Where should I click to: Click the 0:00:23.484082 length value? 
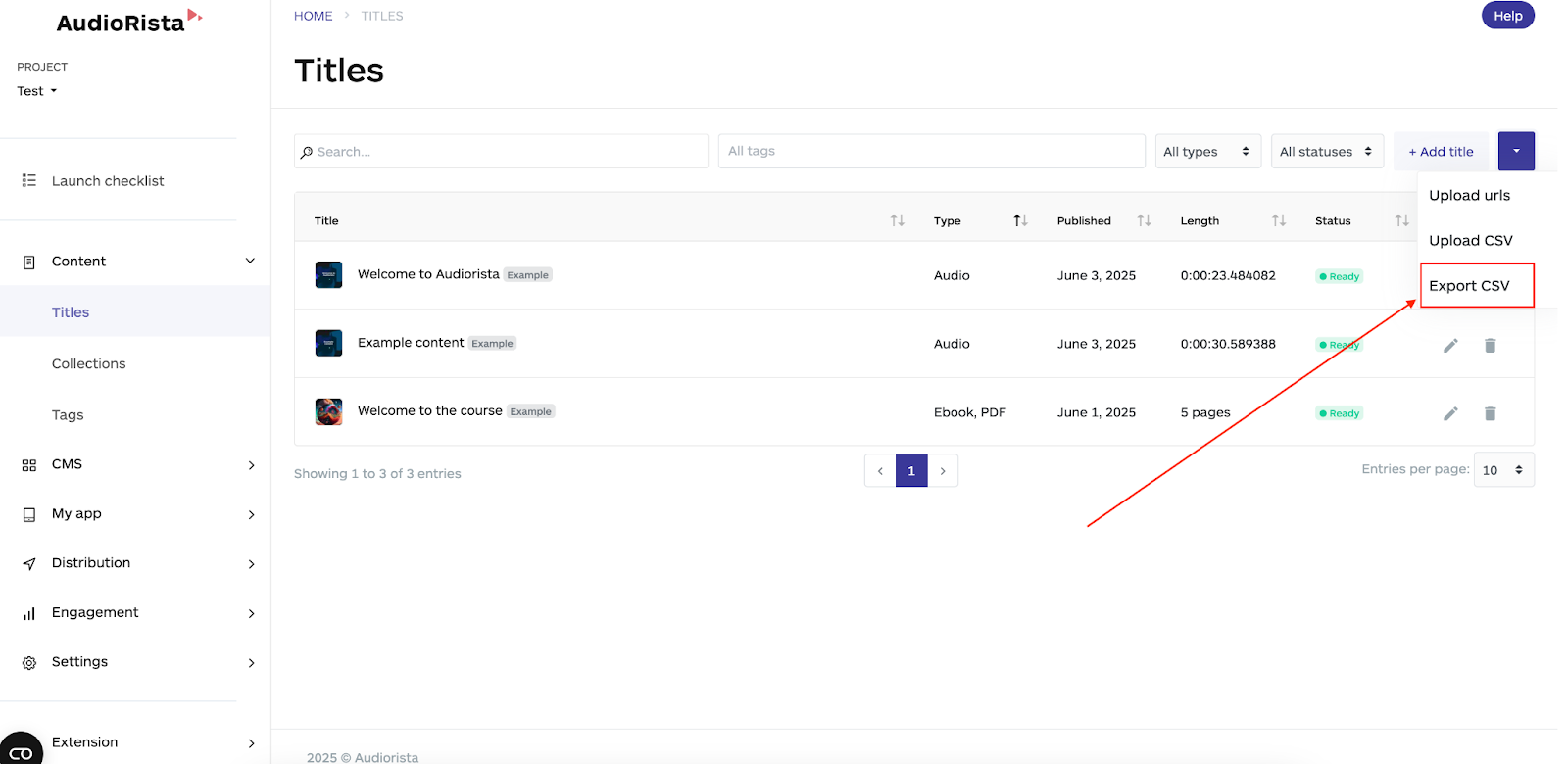point(1228,275)
